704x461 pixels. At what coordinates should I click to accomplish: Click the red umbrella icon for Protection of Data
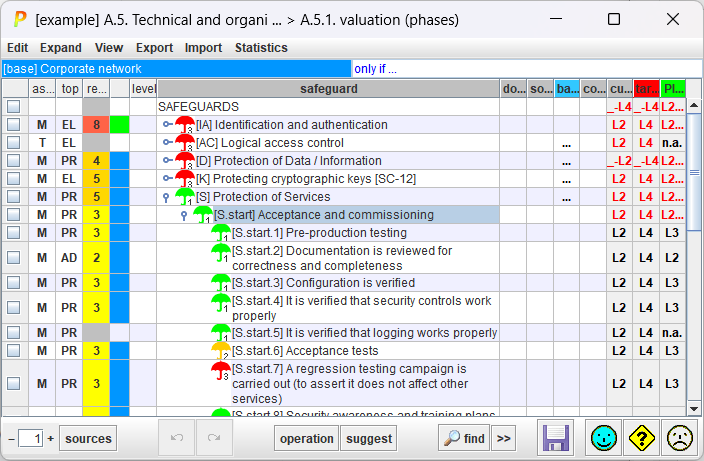185,161
